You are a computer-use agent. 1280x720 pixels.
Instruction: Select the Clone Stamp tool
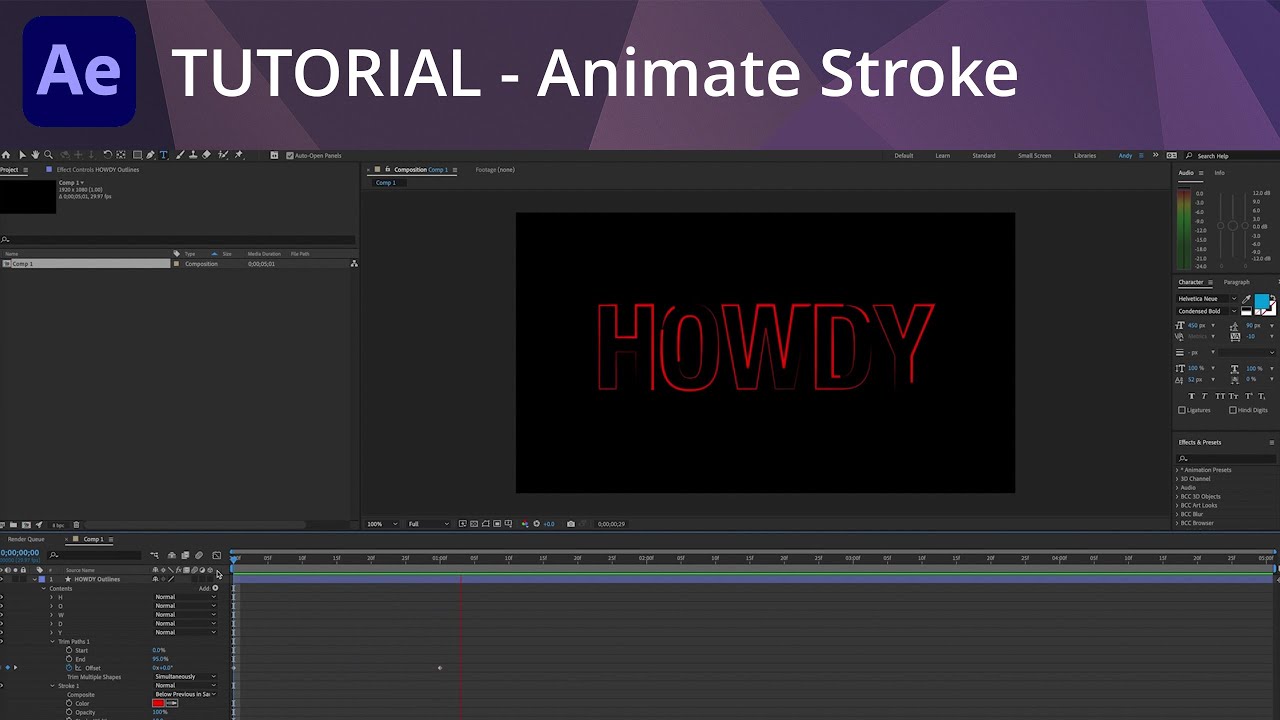click(193, 155)
